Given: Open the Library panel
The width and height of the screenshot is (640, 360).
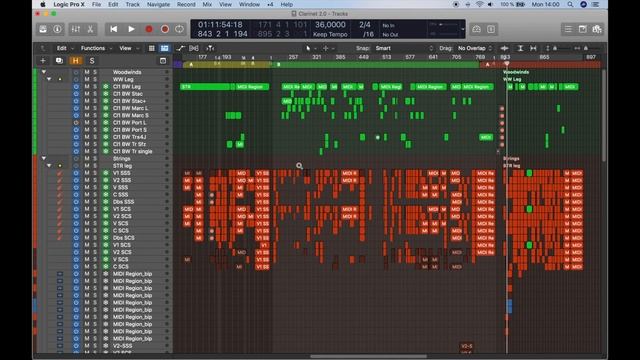Looking at the screenshot, I should tap(43, 29).
